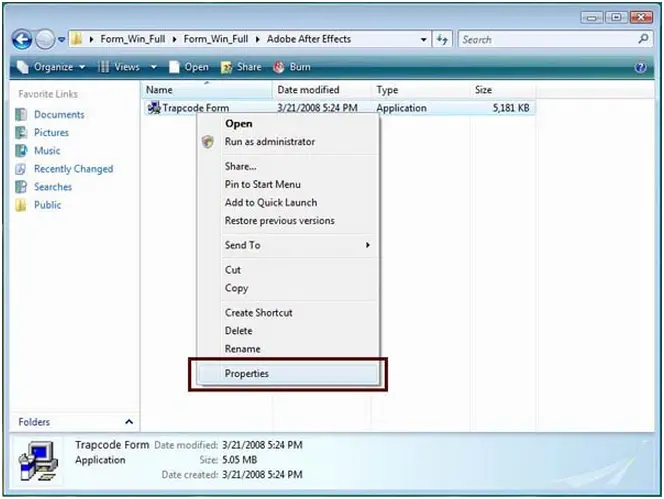Choose Properties from the context menu
The width and height of the screenshot is (664, 499).
click(288, 374)
